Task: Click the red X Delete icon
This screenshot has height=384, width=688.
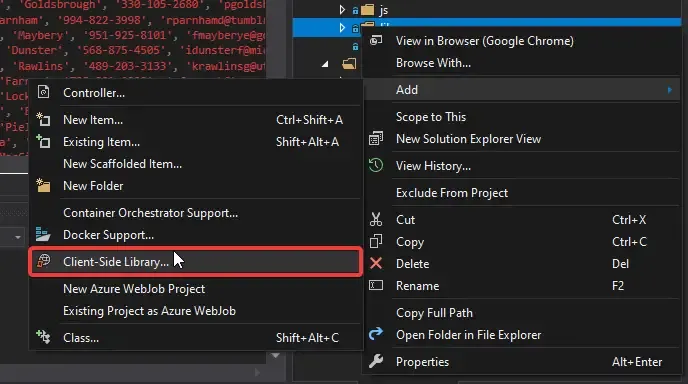Action: point(376,263)
